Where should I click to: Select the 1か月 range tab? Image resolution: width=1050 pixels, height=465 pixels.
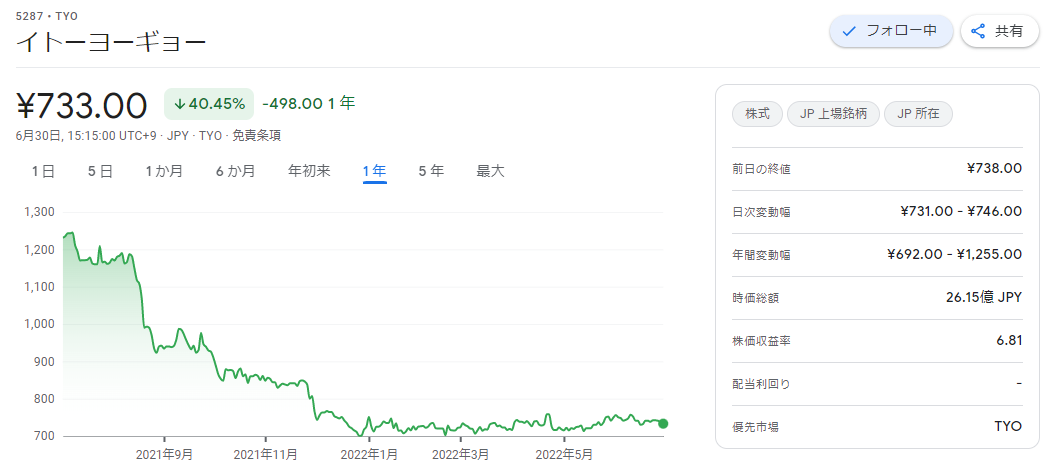point(164,172)
